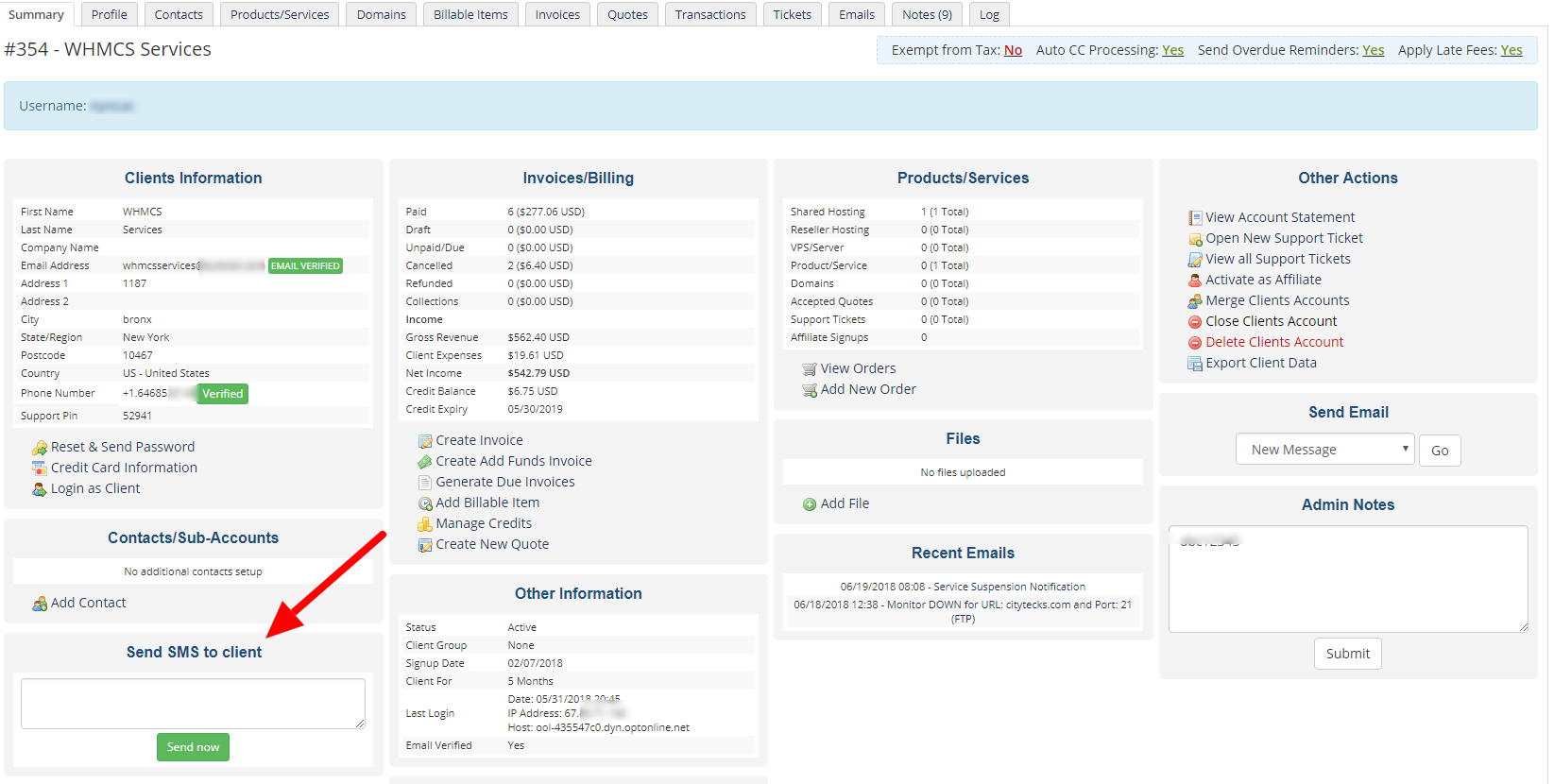
Task: Click the Reset & Send Password icon
Action: pyautogui.click(x=40, y=448)
